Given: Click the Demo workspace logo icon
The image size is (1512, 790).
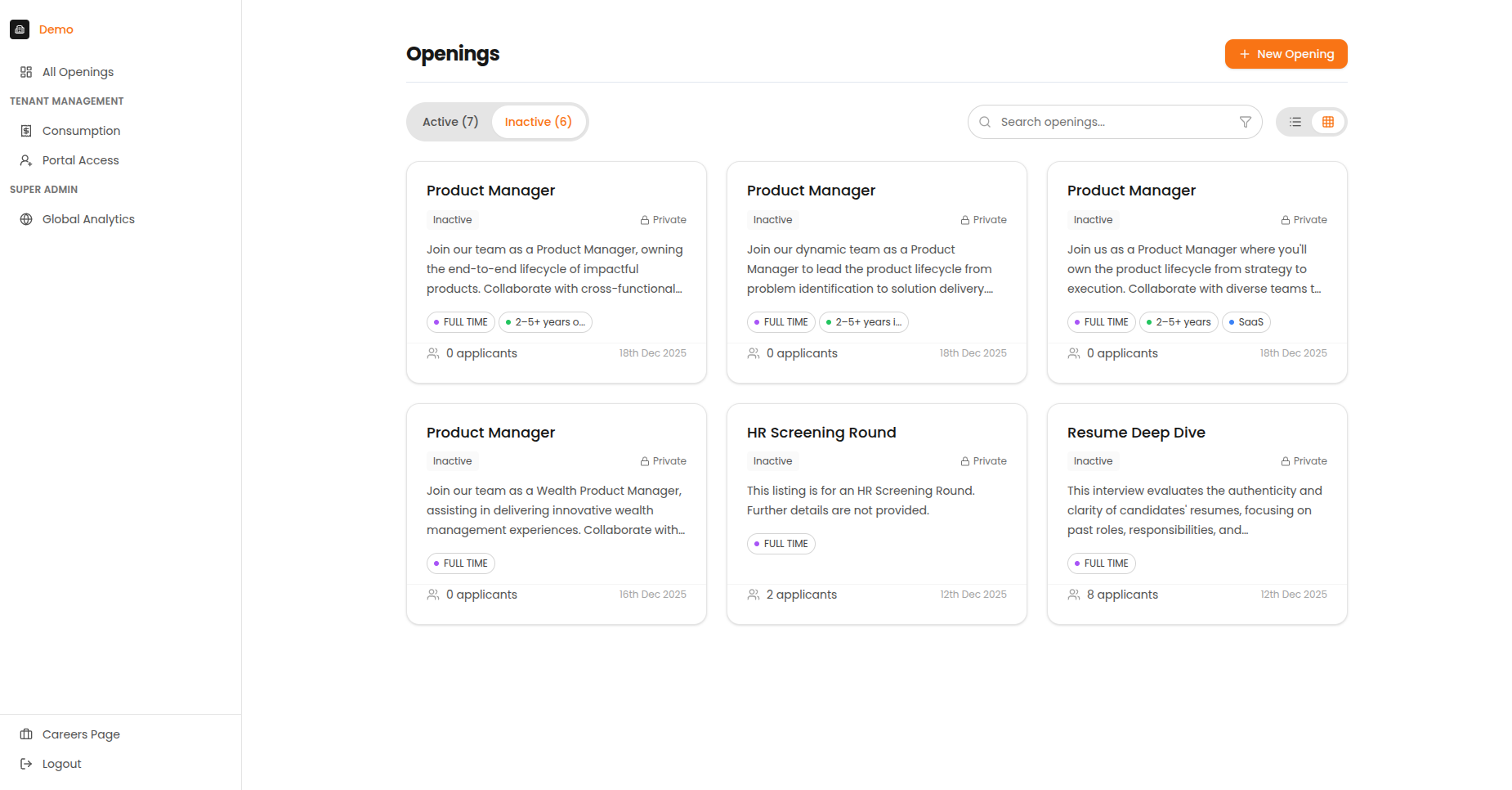Looking at the screenshot, I should tap(20, 29).
